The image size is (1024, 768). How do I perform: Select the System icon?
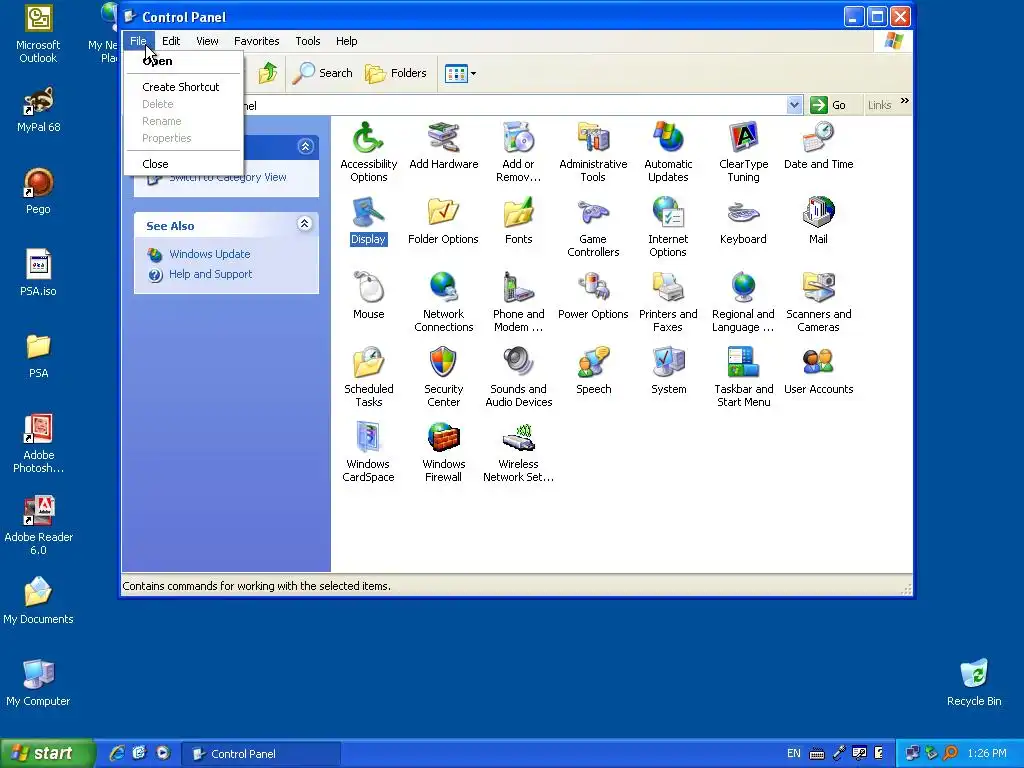click(x=668, y=370)
